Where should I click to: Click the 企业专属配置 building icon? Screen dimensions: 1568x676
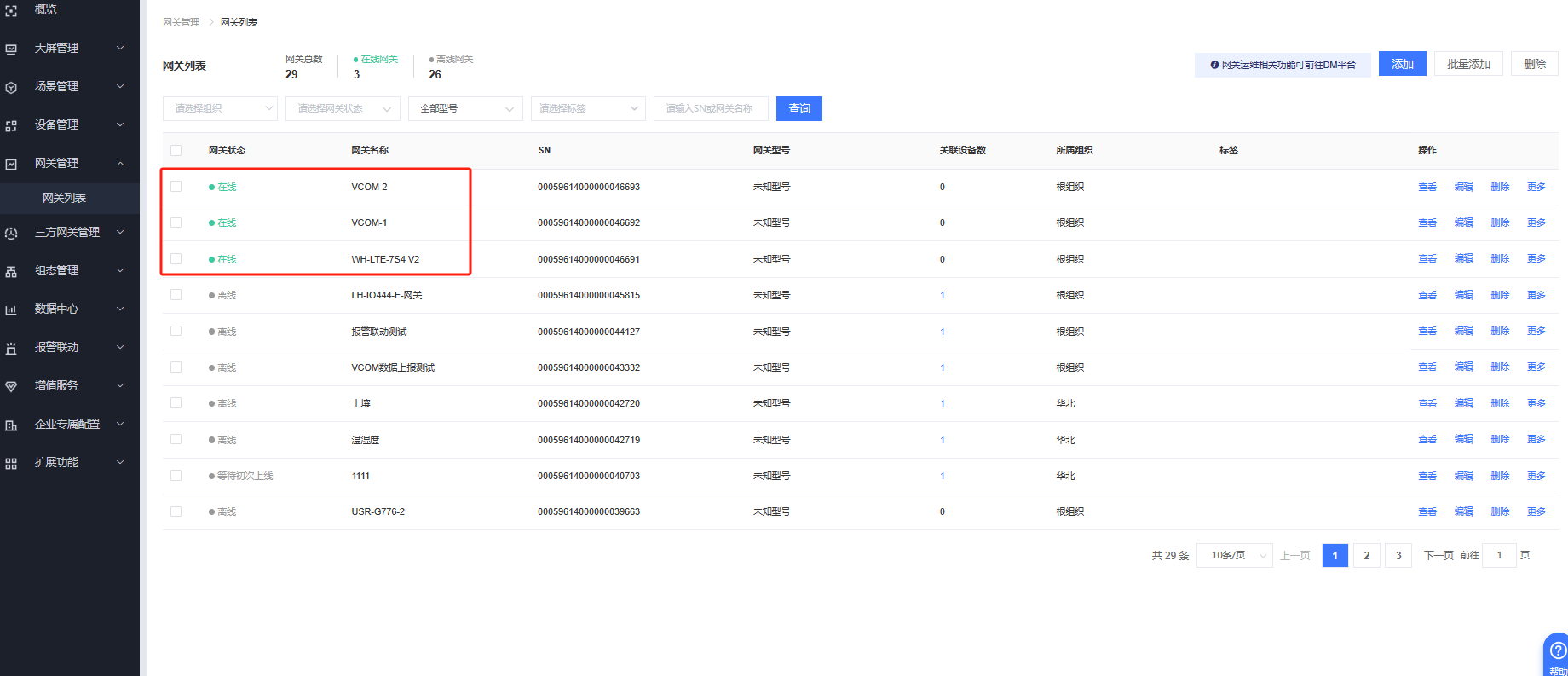pyautogui.click(x=11, y=425)
